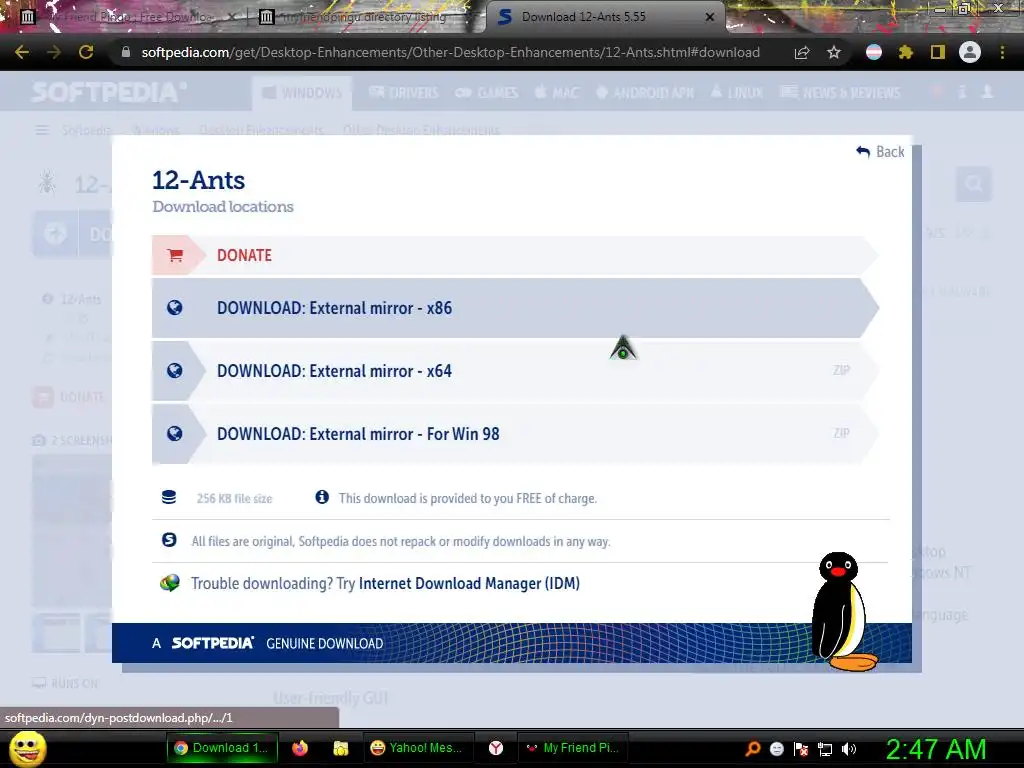
Task: Open the Chrome three-dot menu
Action: pyautogui.click(x=1002, y=52)
